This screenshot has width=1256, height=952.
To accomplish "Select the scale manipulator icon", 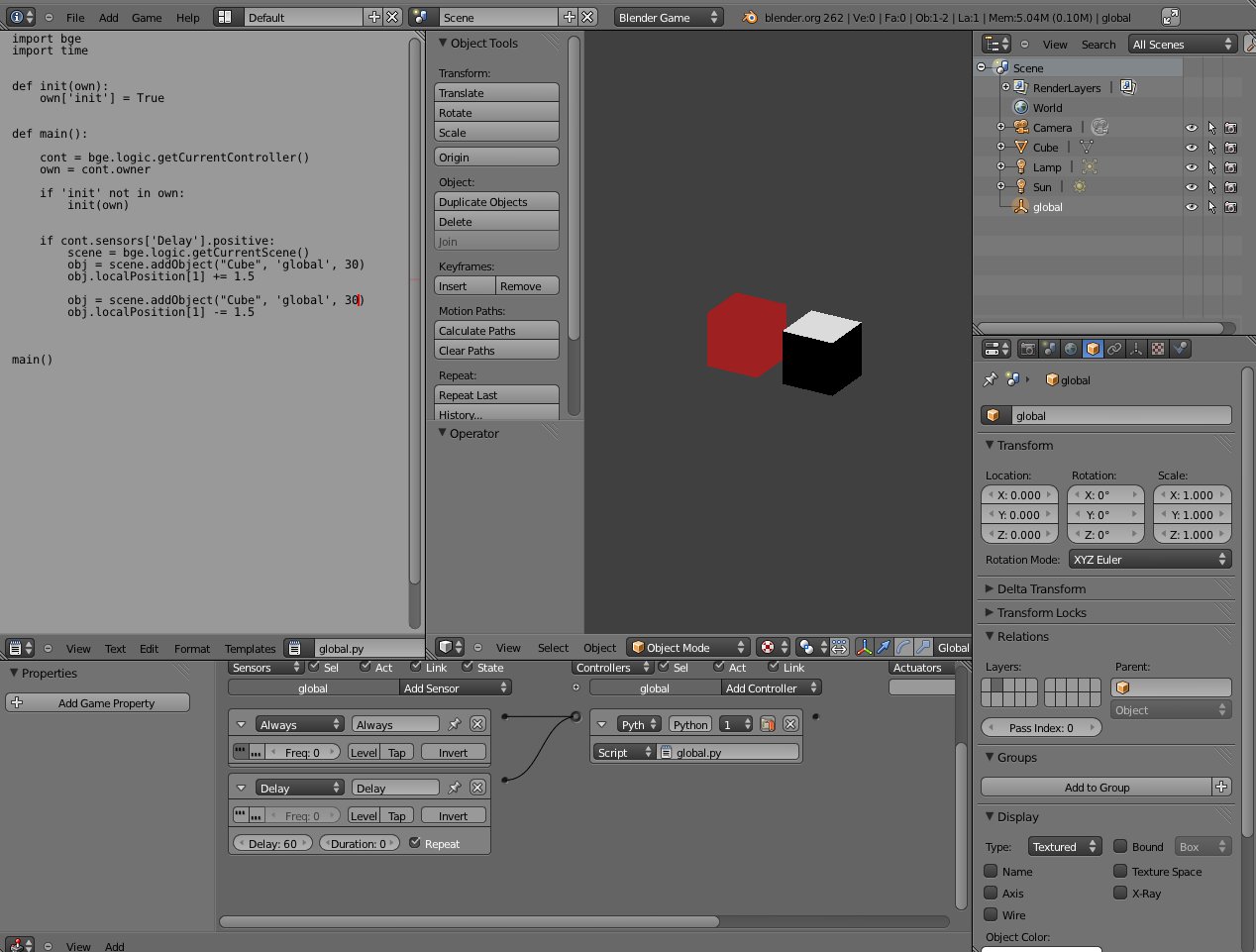I will coord(923,647).
